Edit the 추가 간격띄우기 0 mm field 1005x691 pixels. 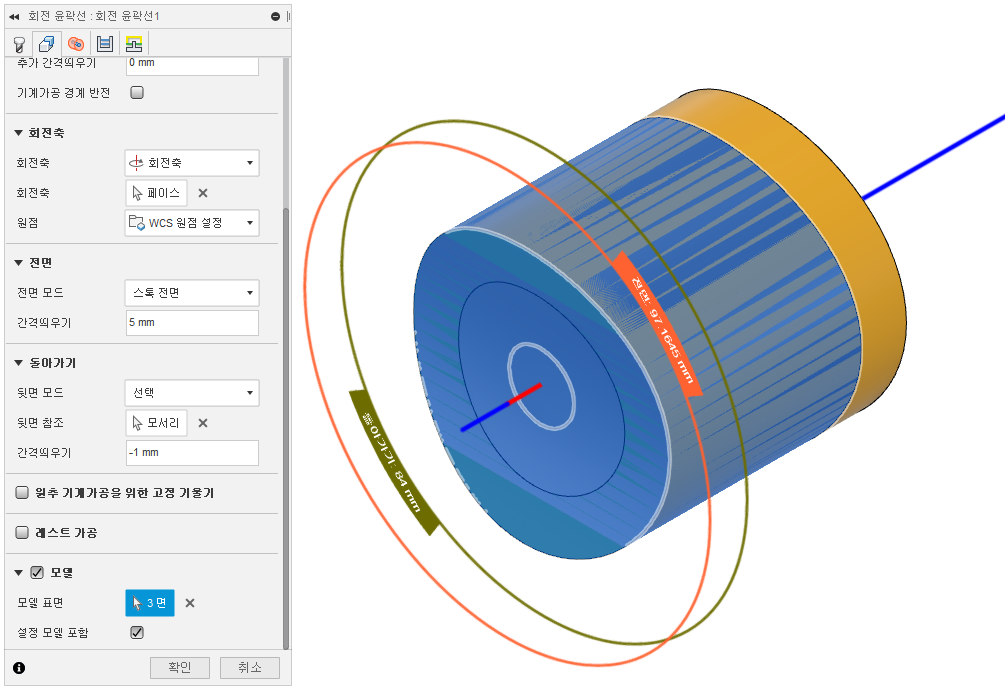point(192,64)
